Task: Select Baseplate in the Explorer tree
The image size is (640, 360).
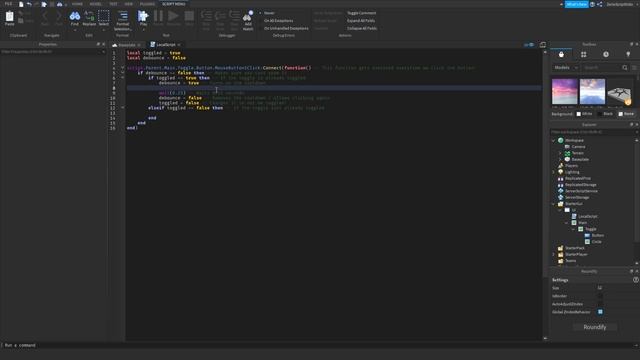Action: pyautogui.click(x=580, y=159)
